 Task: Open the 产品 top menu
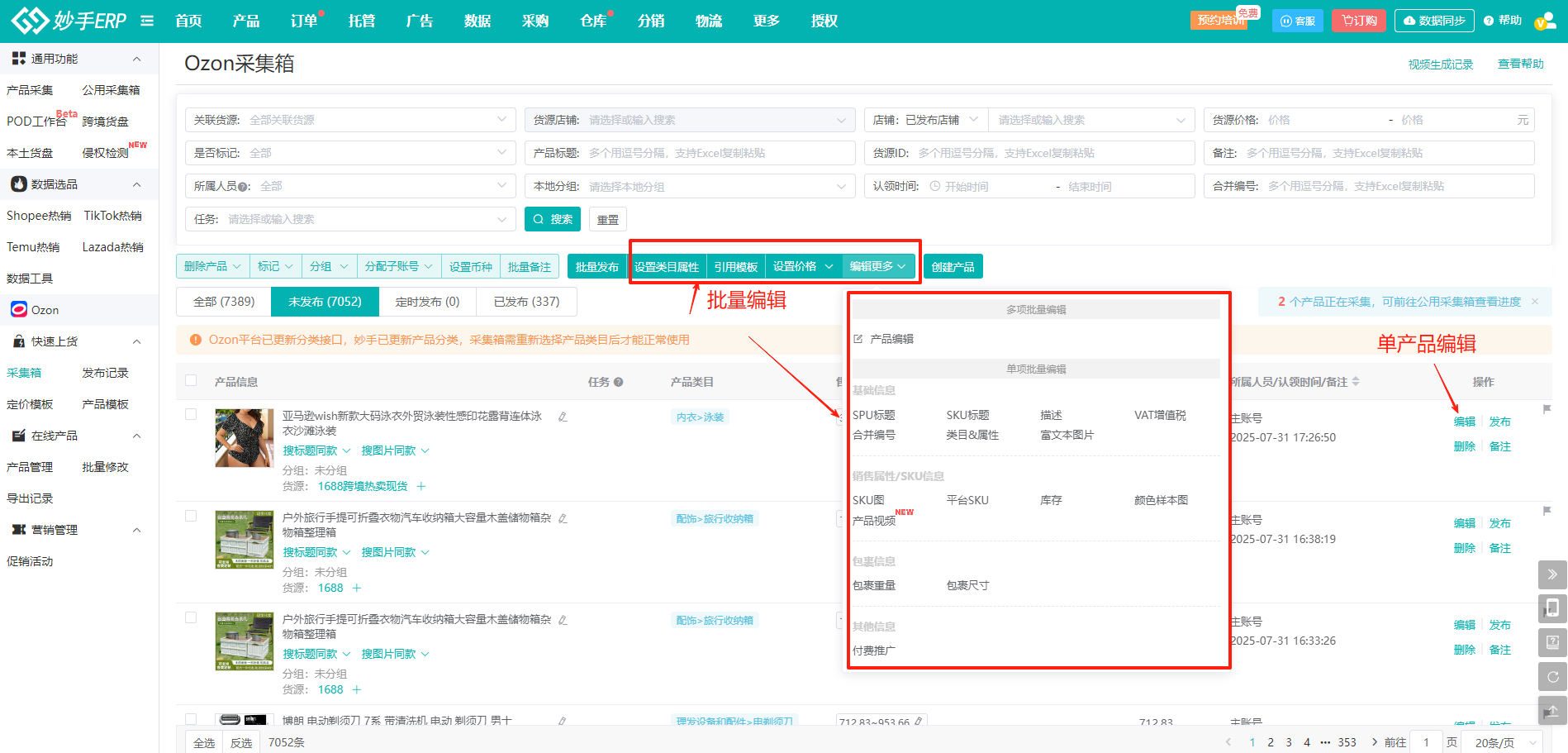(x=246, y=21)
